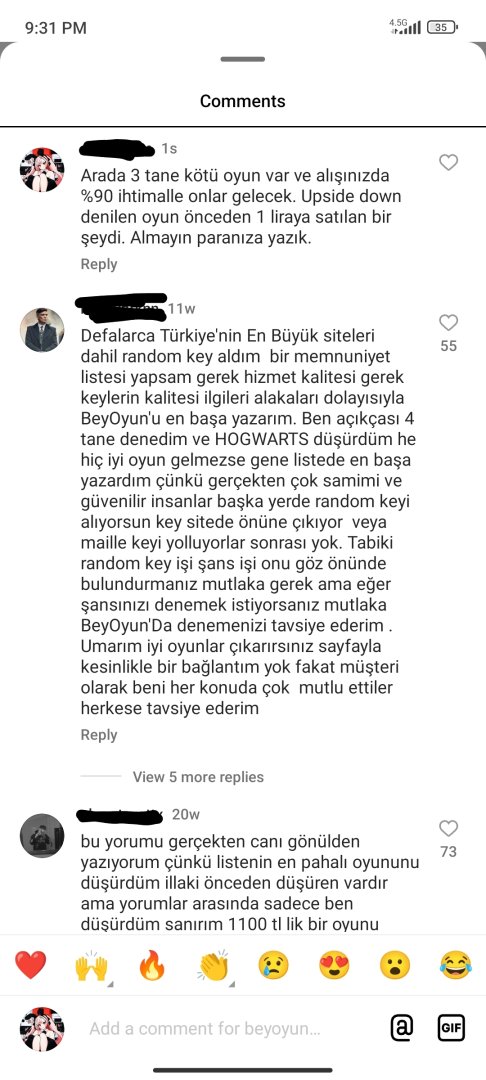
Task: Reply to the first comment about bad games
Action: click(99, 264)
